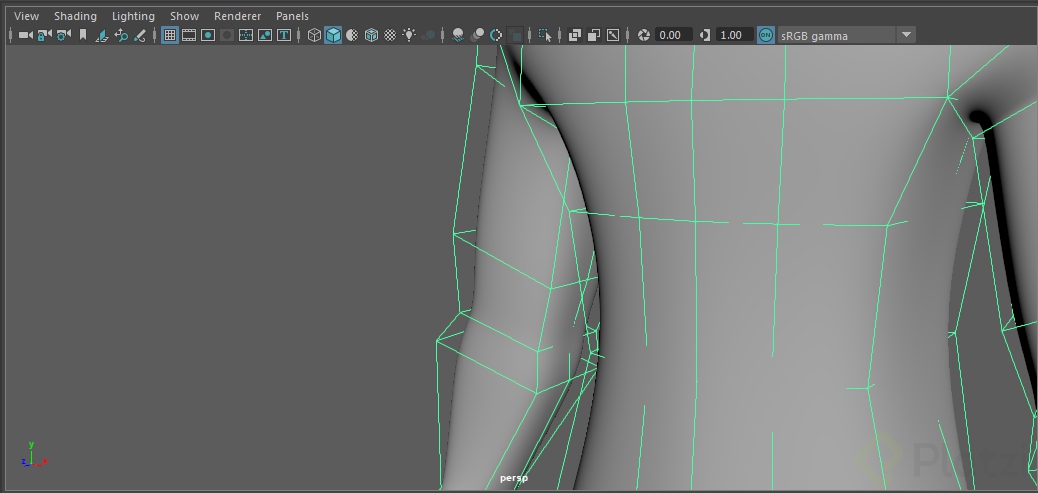Click the exposure value field 0.00

(x=673, y=35)
